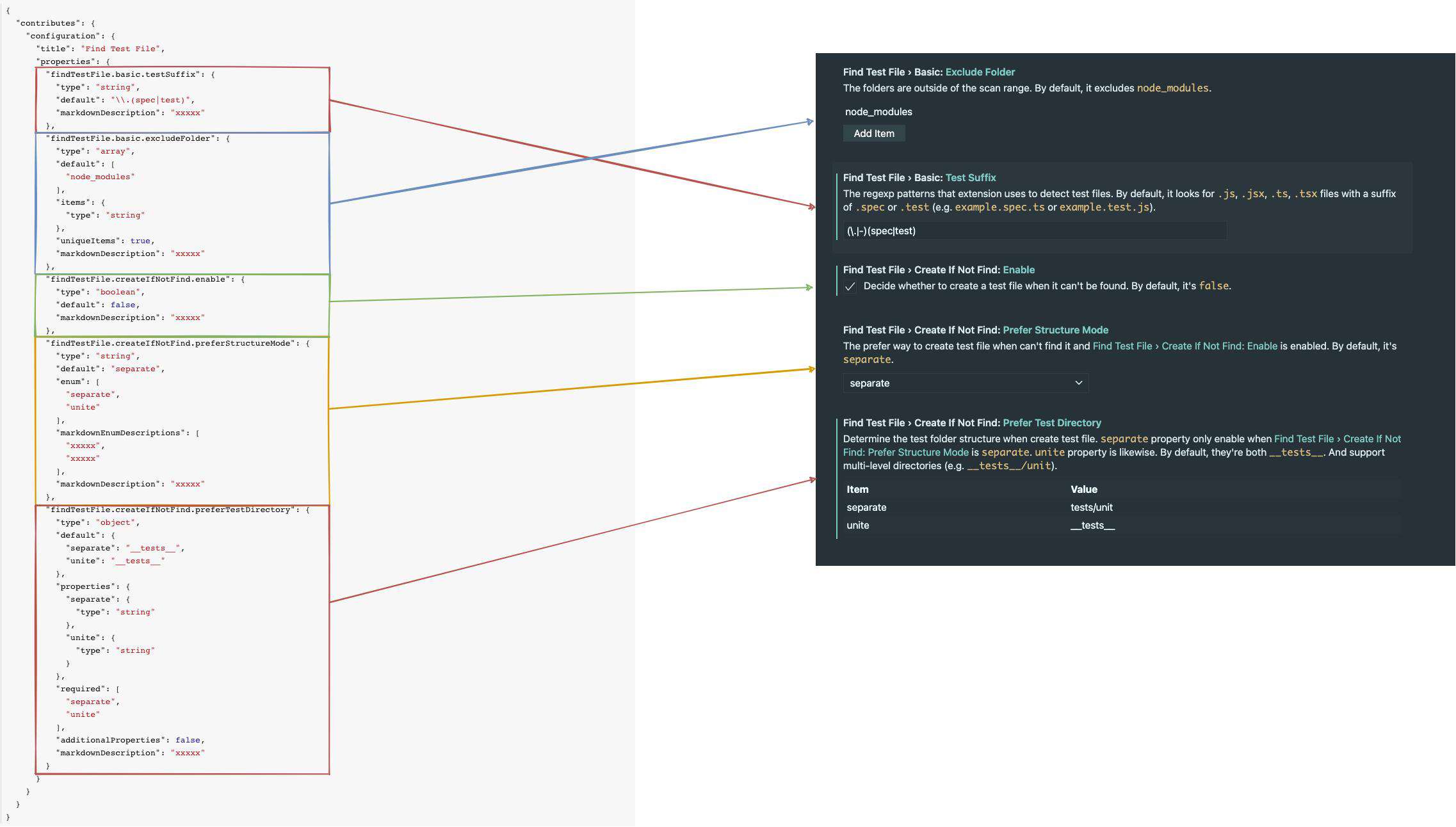The height and width of the screenshot is (827, 1456).
Task: Click the 'Prefer Test Directory' setting title
Action: (1052, 422)
